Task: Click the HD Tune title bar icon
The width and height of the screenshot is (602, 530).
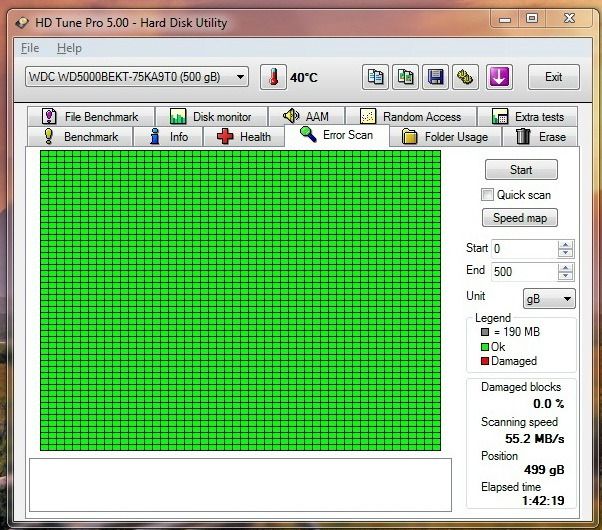Action: (x=22, y=22)
